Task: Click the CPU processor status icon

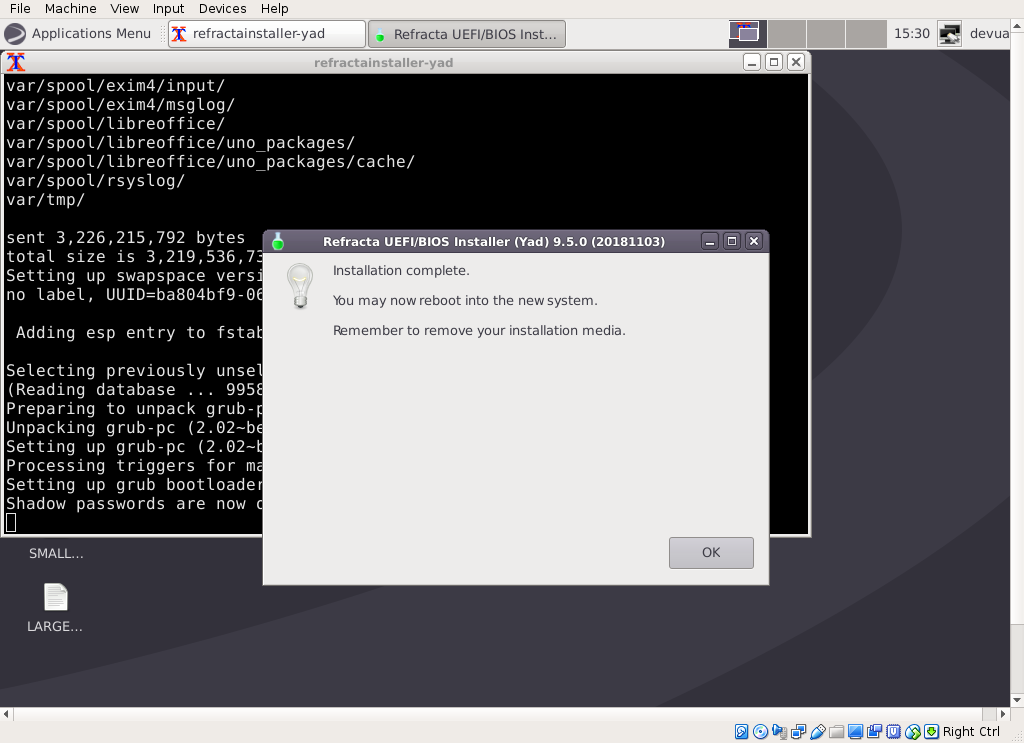Action: tap(893, 732)
